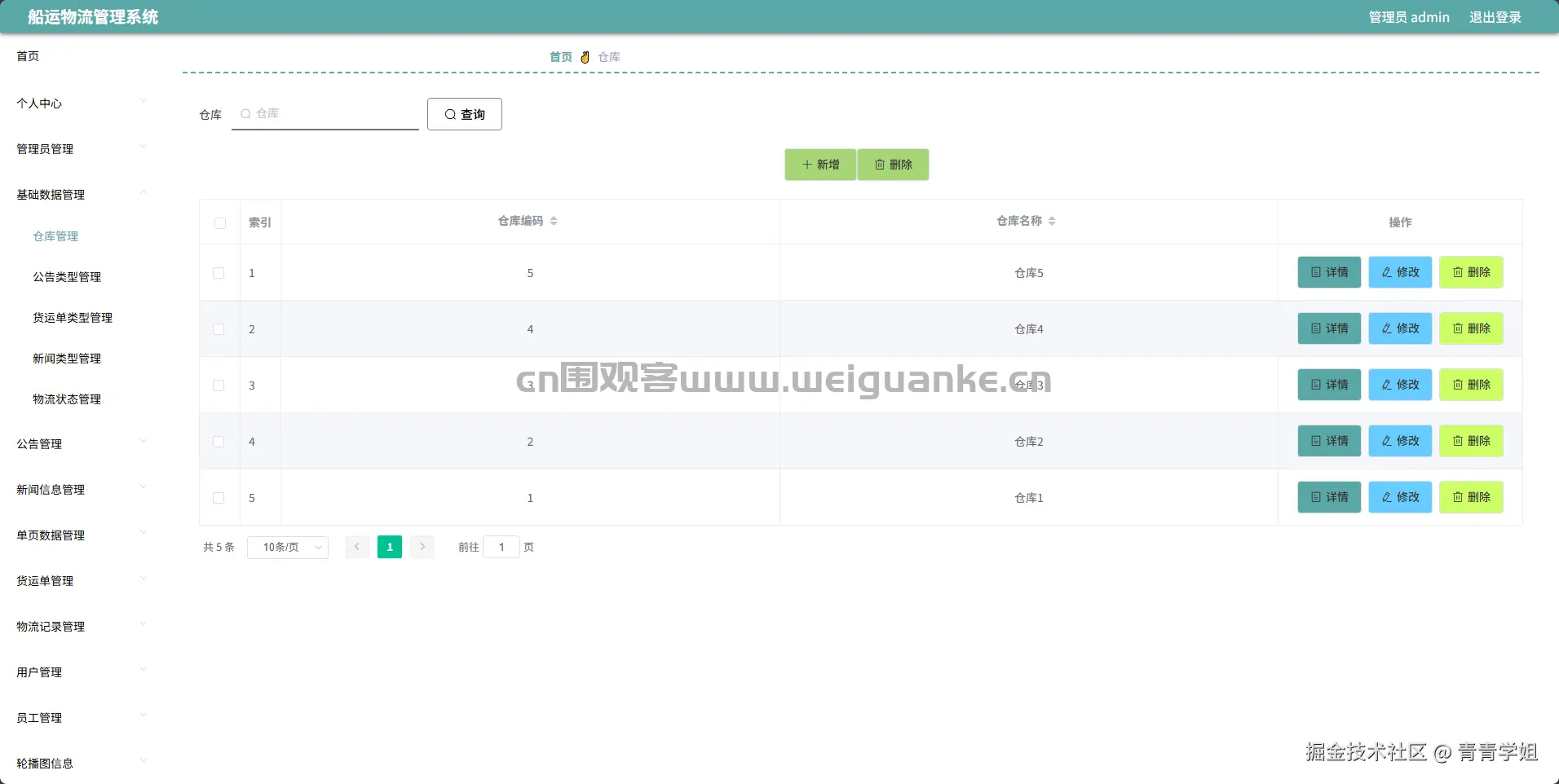Open 详情 for 仓库2 row

pyautogui.click(x=1329, y=441)
